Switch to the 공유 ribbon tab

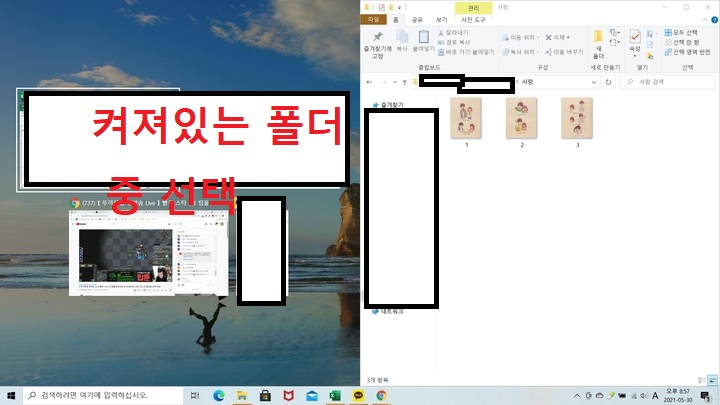coord(417,20)
